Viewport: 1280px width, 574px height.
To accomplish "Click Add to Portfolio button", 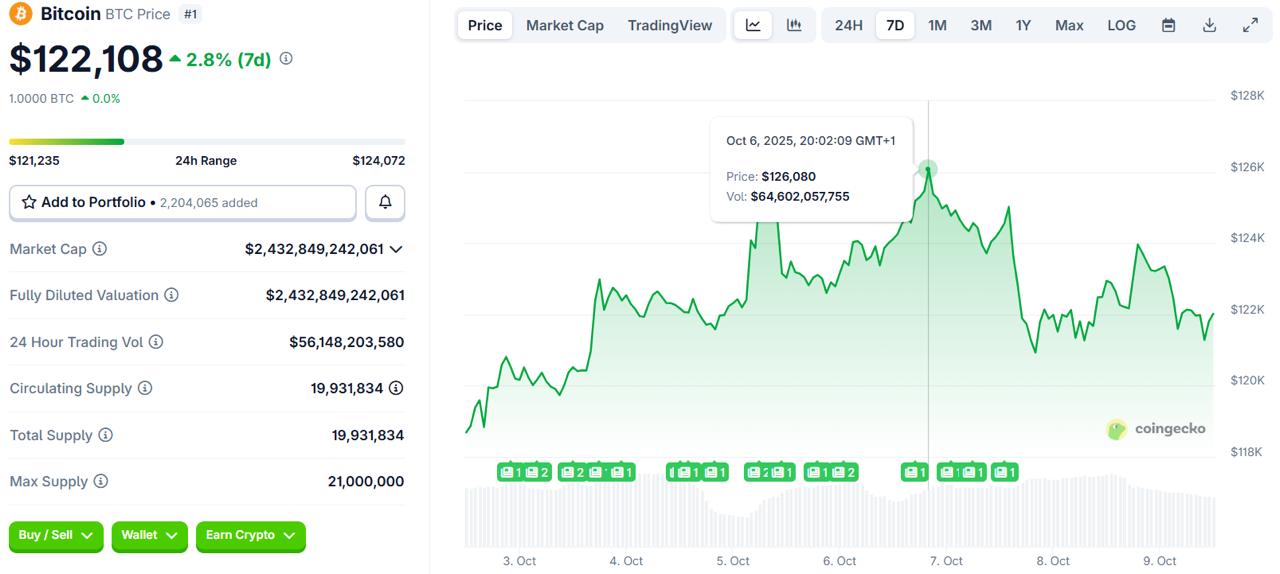I will pos(183,202).
